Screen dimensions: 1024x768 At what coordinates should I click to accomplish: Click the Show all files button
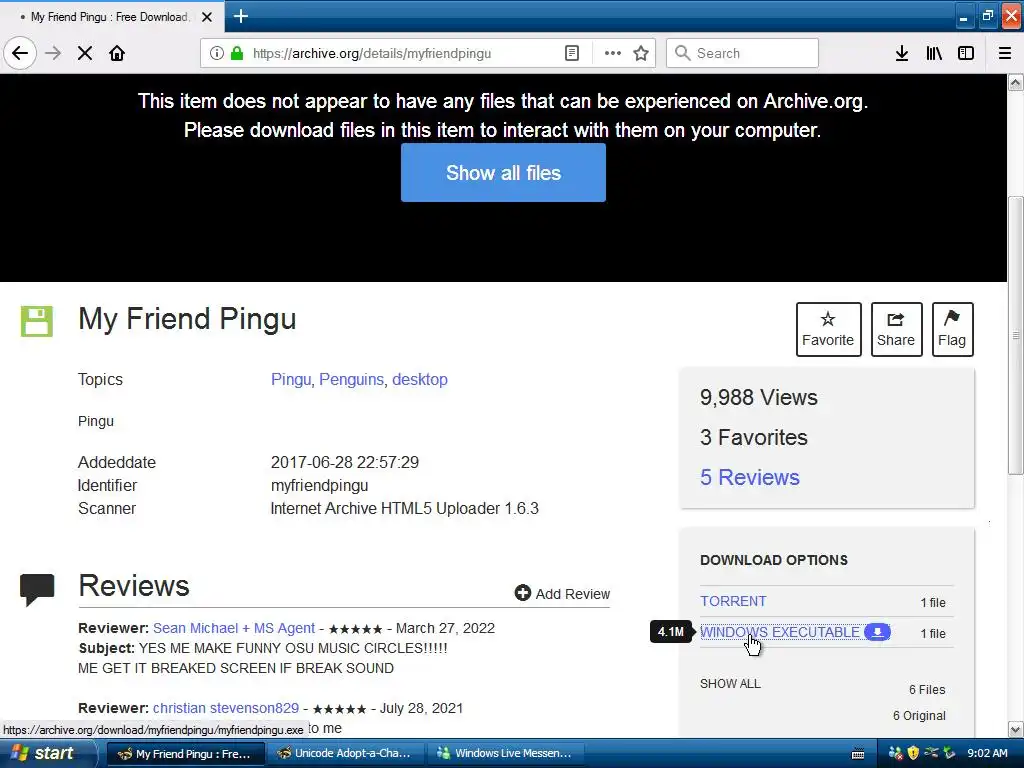[503, 172]
